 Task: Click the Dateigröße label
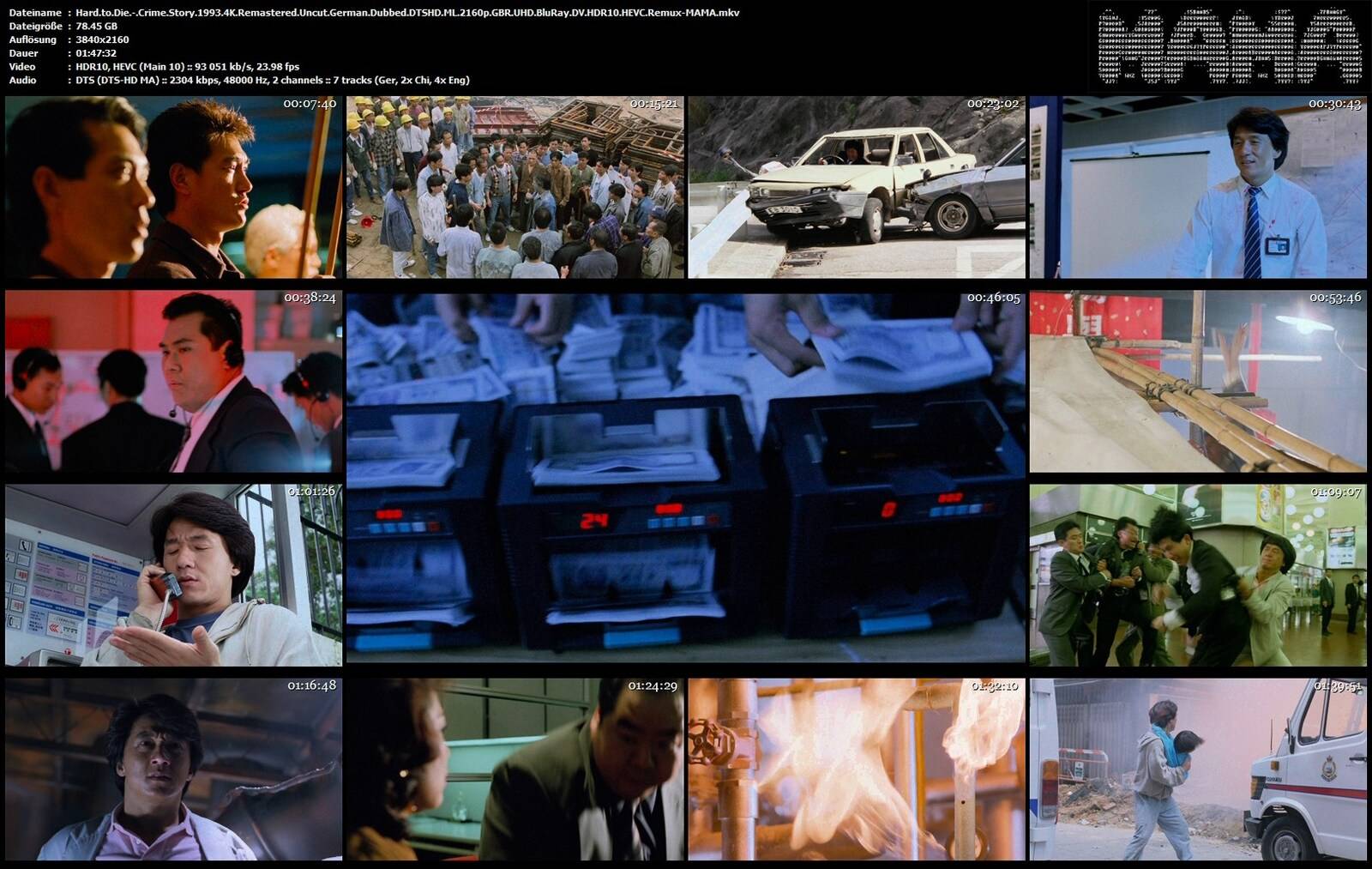pos(35,27)
